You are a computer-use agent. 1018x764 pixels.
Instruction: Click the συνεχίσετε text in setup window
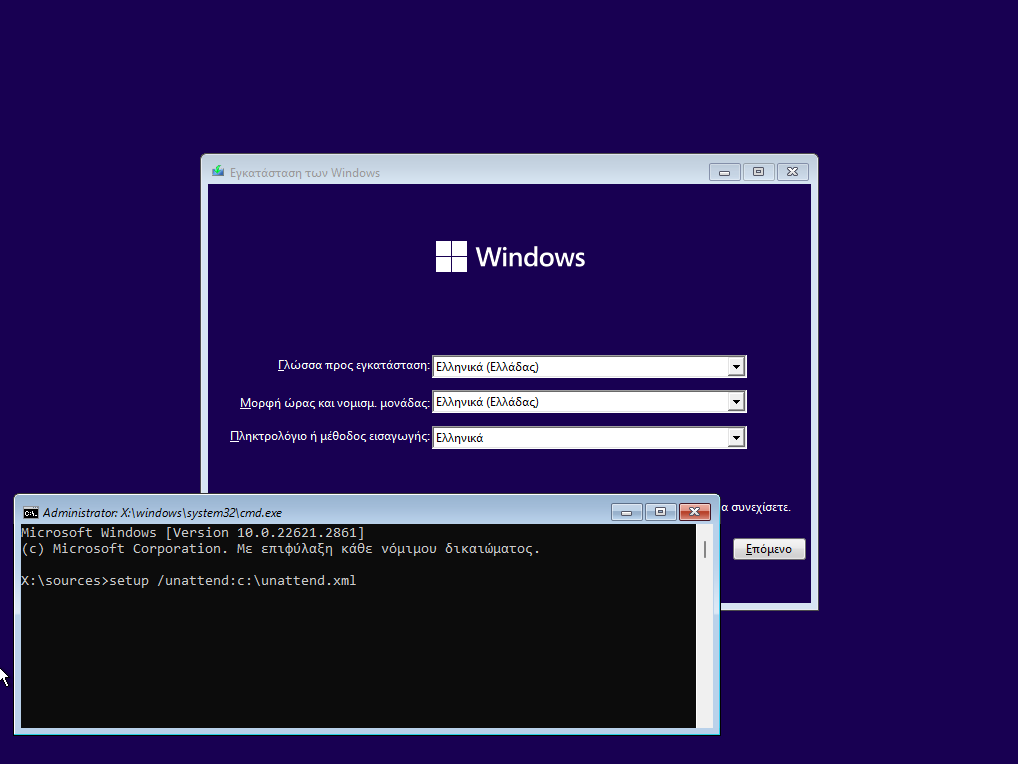(760, 507)
